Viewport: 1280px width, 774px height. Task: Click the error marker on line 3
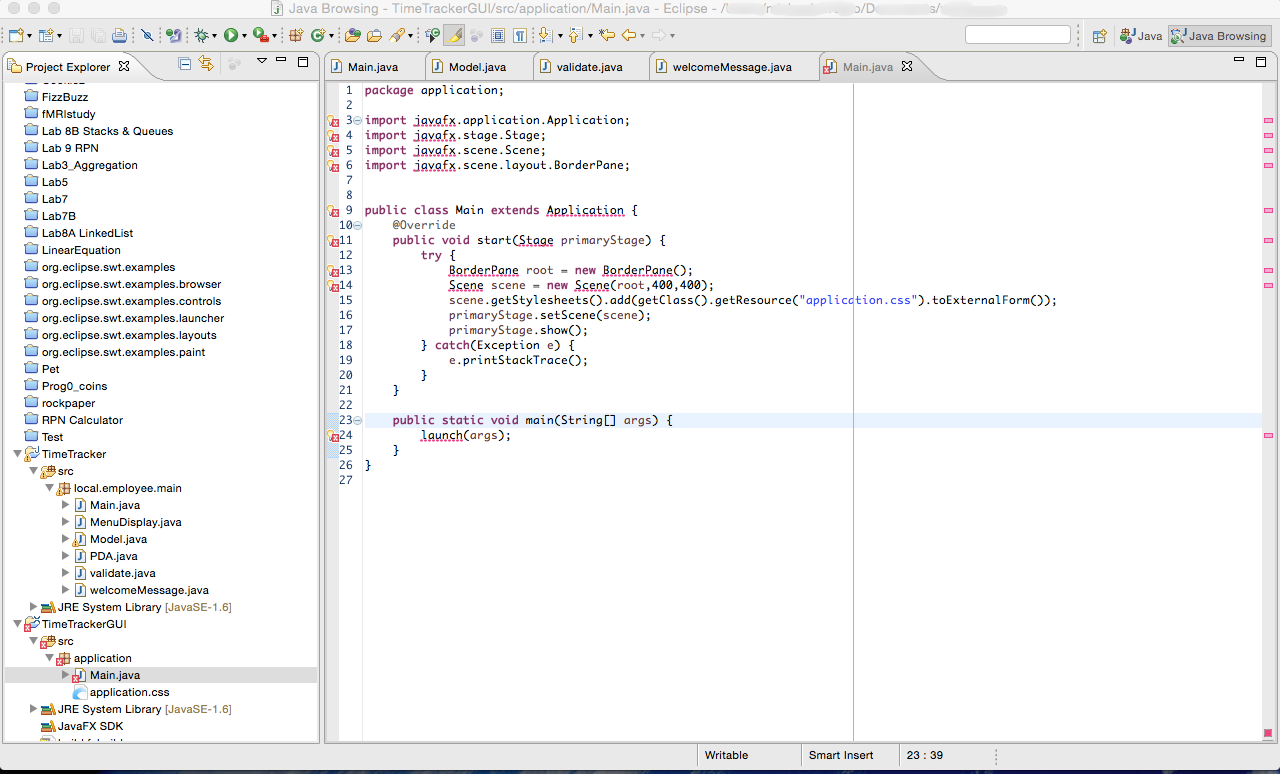[333, 121]
